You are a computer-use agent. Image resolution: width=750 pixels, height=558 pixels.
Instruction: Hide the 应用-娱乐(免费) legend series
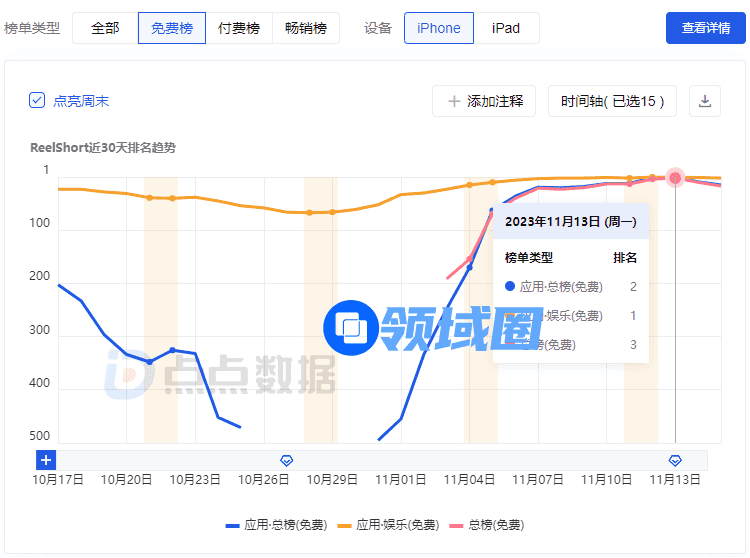point(388,524)
